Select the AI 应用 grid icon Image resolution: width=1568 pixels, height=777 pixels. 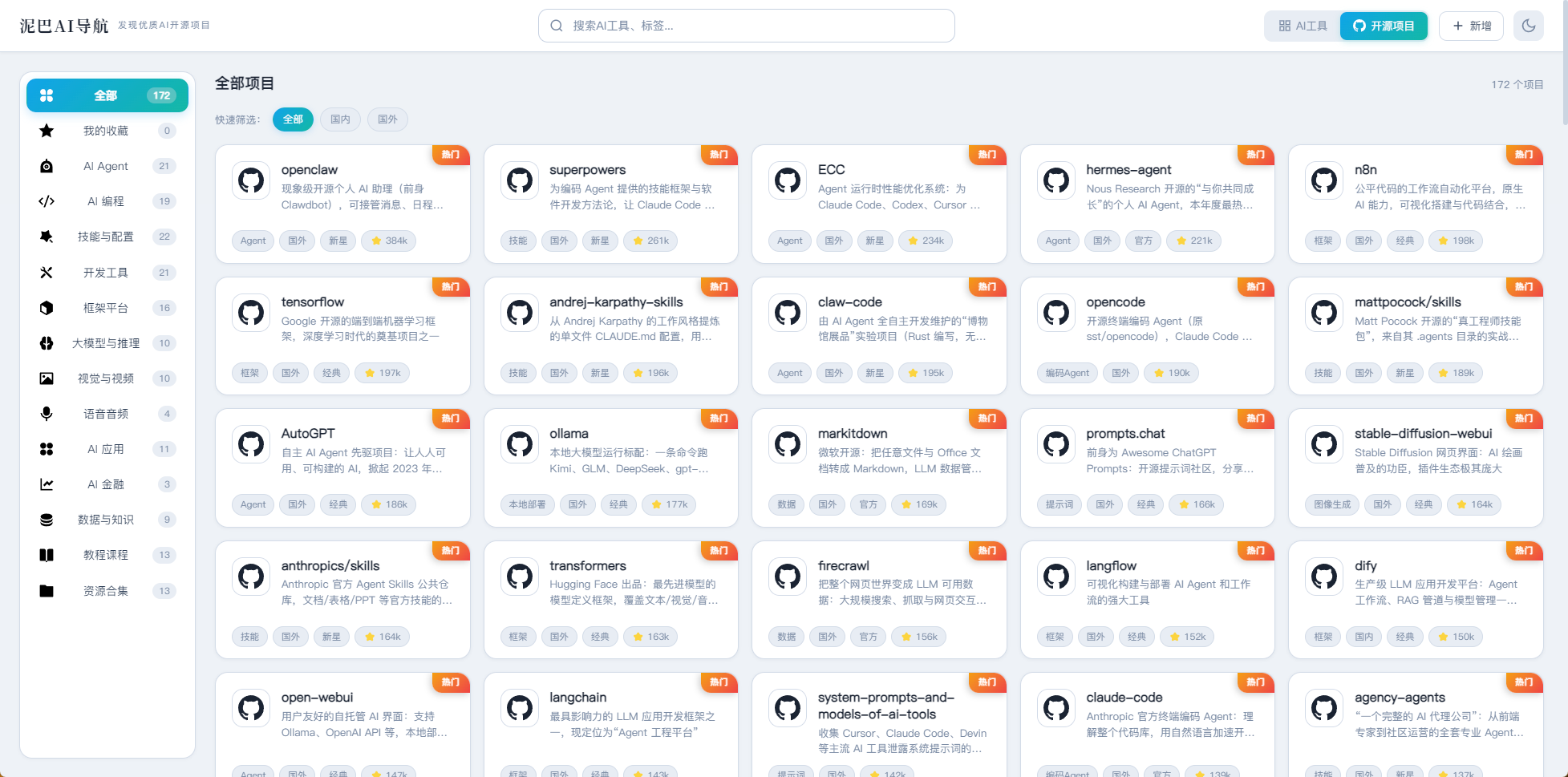47,449
